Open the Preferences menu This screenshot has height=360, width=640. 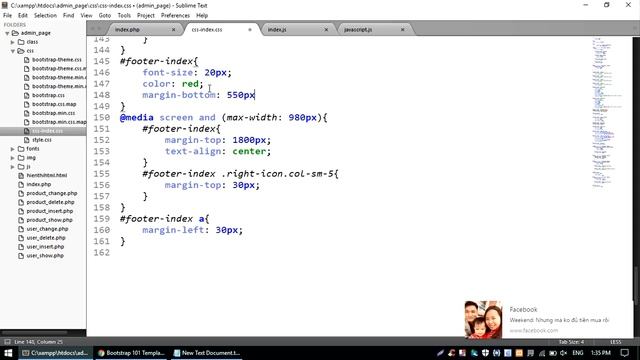tap(176, 16)
